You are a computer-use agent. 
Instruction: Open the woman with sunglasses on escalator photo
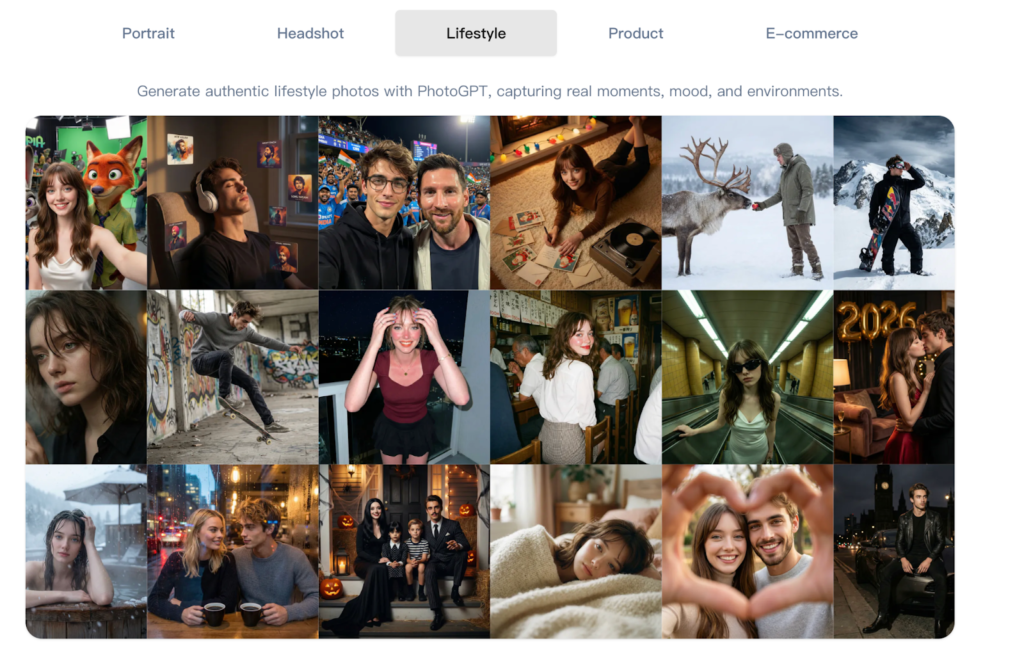747,377
